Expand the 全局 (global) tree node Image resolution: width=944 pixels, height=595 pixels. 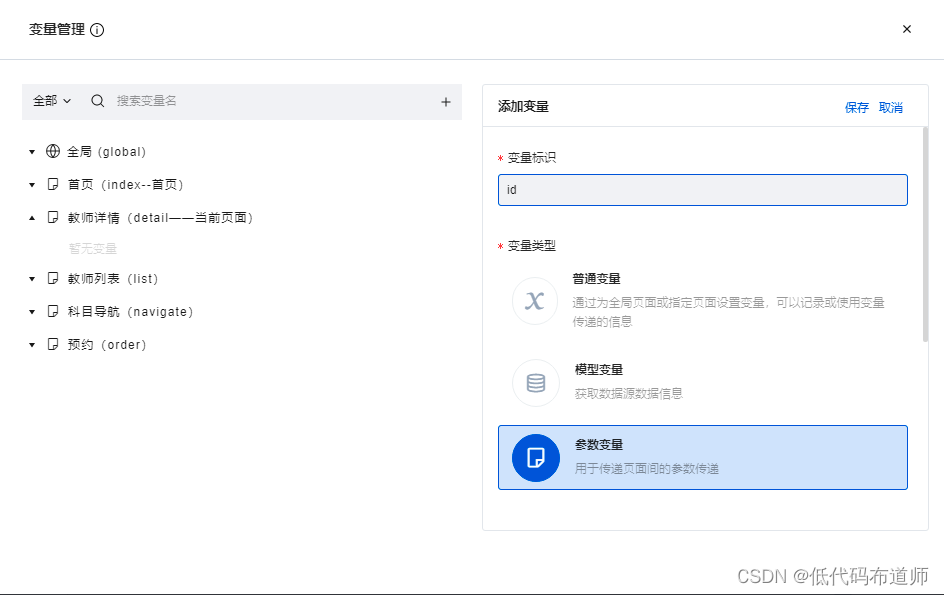pos(32,152)
